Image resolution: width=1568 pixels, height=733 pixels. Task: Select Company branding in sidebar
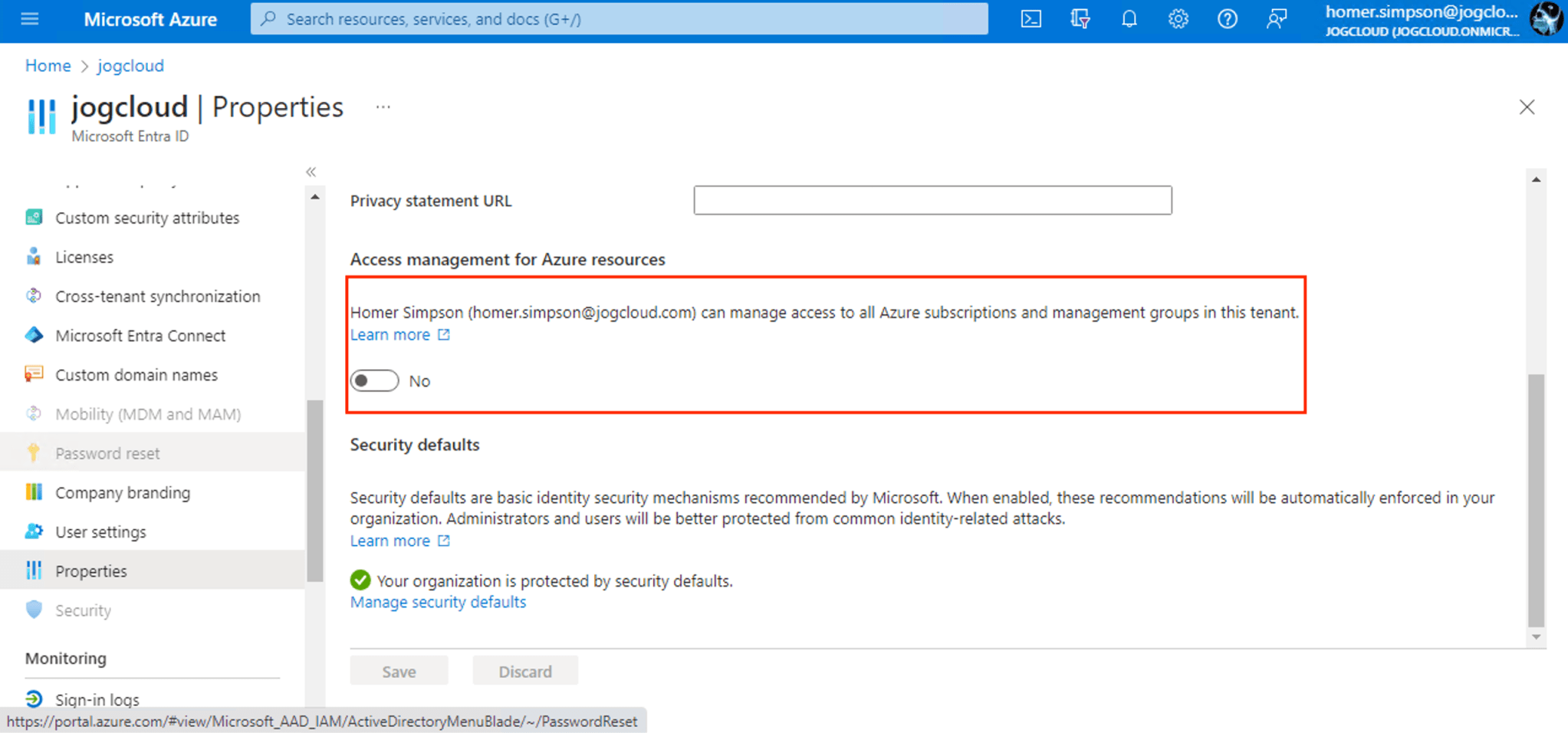[x=123, y=493]
